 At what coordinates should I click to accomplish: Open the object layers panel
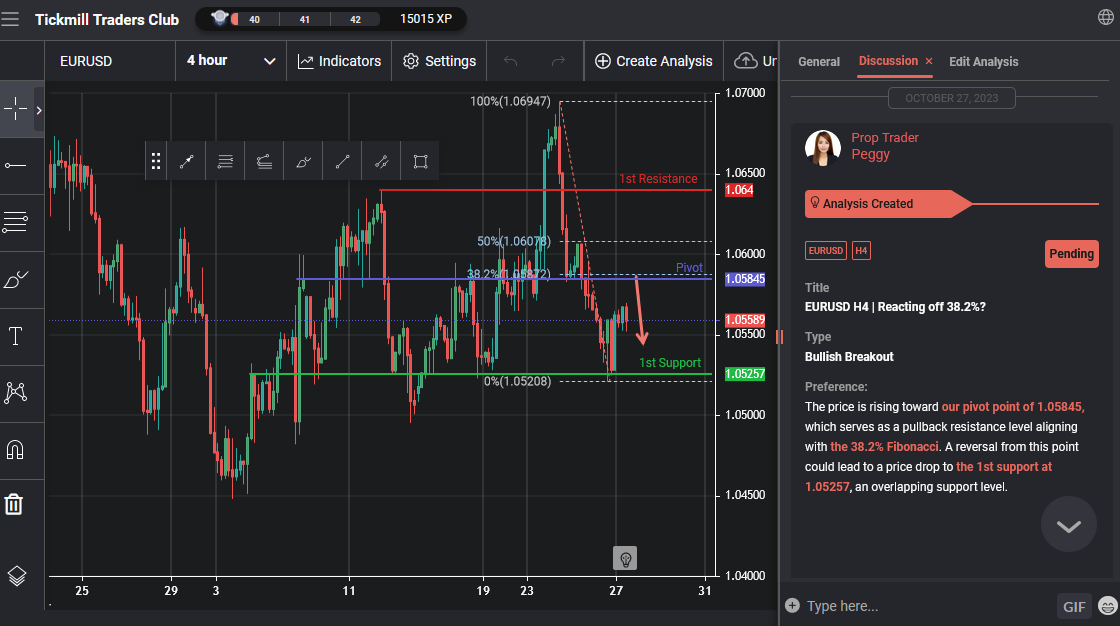pyautogui.click(x=16, y=575)
